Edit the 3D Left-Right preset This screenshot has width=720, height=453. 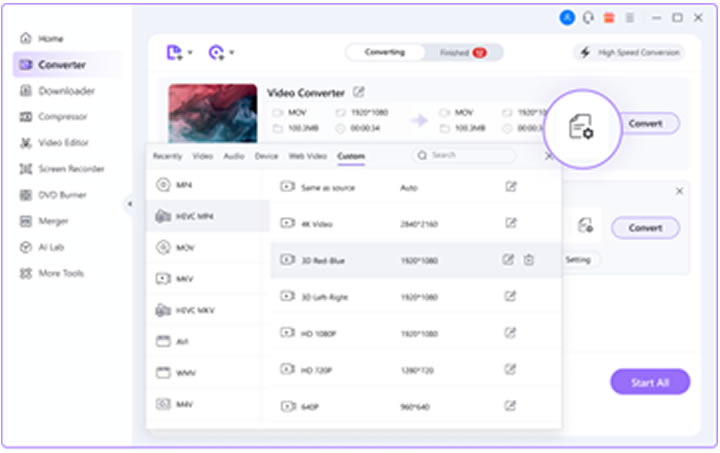pos(511,296)
